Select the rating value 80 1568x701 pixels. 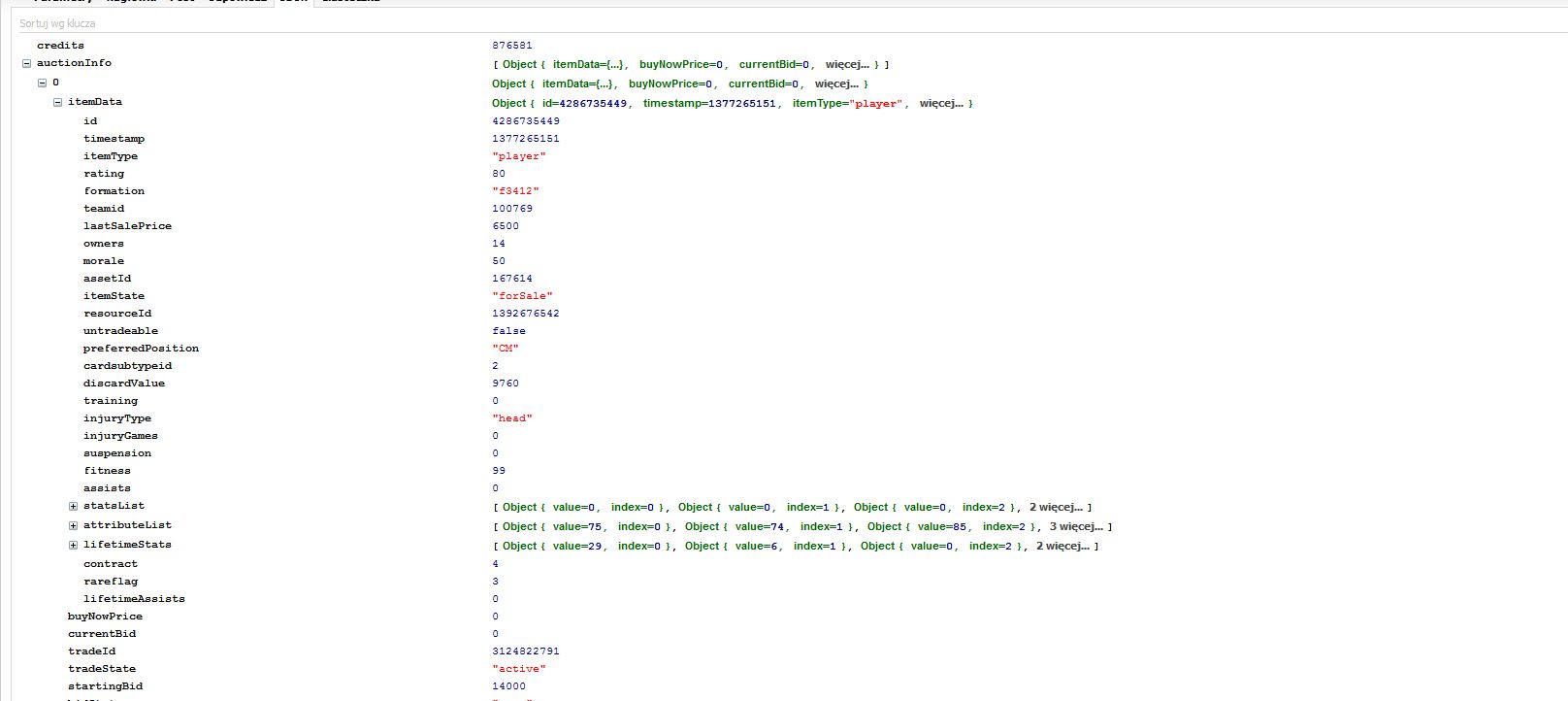click(x=499, y=174)
